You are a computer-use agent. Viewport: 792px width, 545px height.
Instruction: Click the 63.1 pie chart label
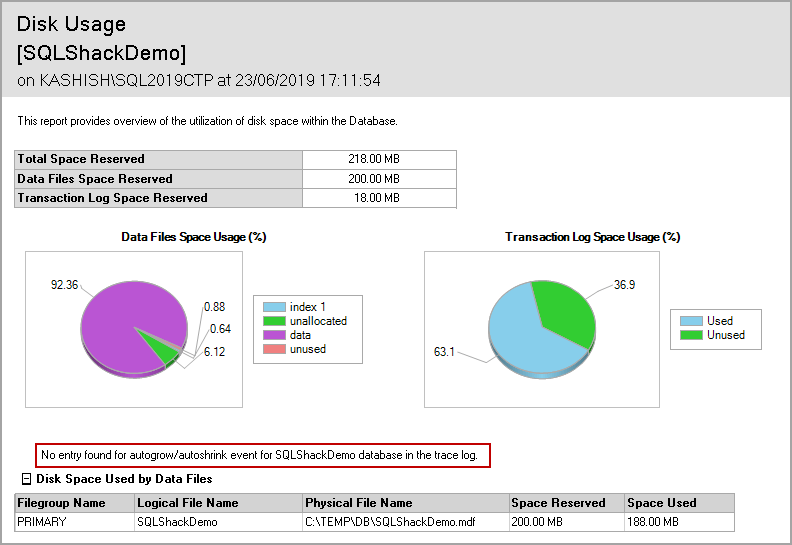coord(444,352)
